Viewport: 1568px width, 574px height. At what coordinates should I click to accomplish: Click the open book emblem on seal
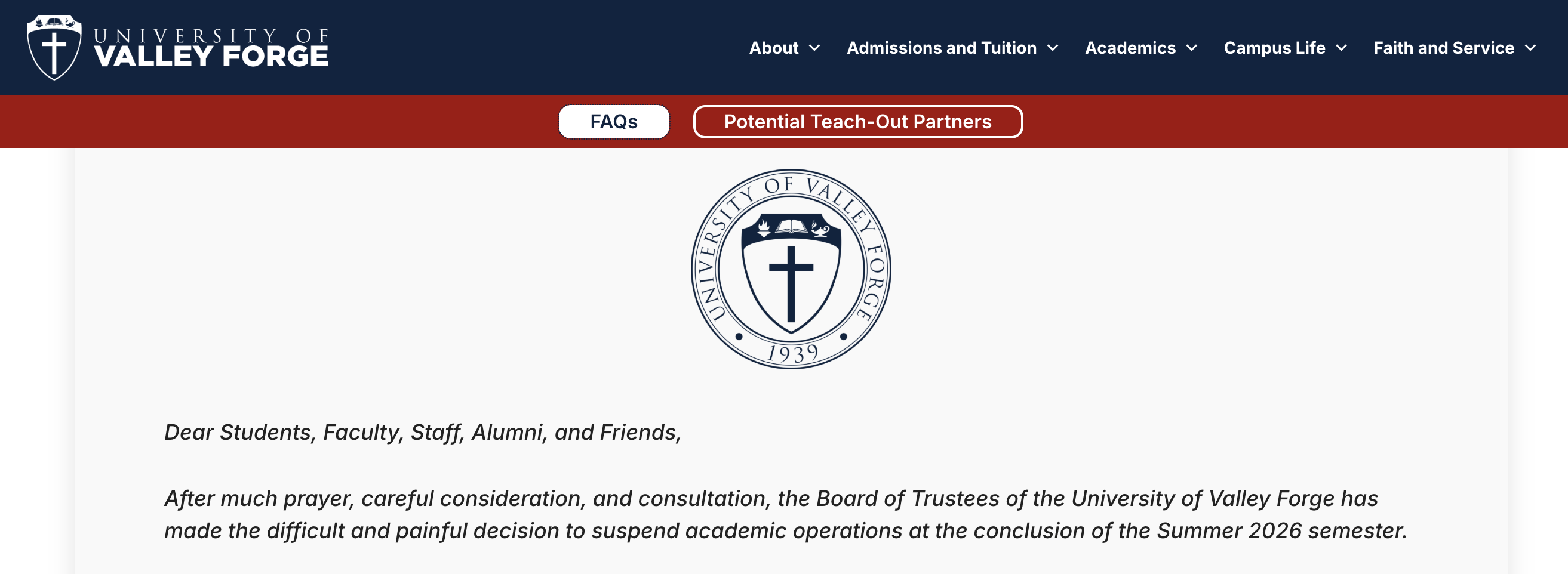coord(791,227)
